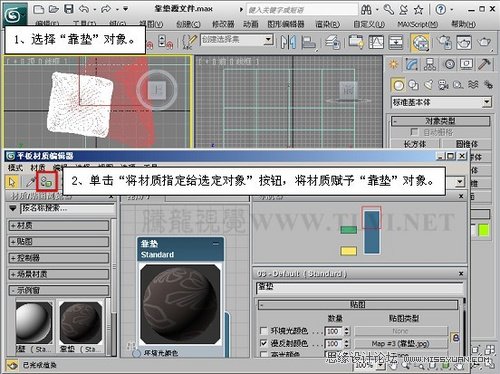
Task: Open the 图形编辑器 menu
Action: [x=286, y=24]
